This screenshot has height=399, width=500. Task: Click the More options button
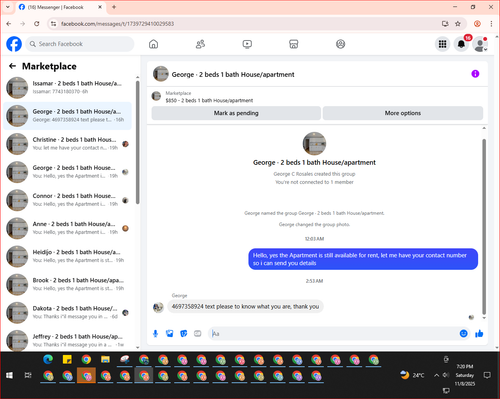403,113
